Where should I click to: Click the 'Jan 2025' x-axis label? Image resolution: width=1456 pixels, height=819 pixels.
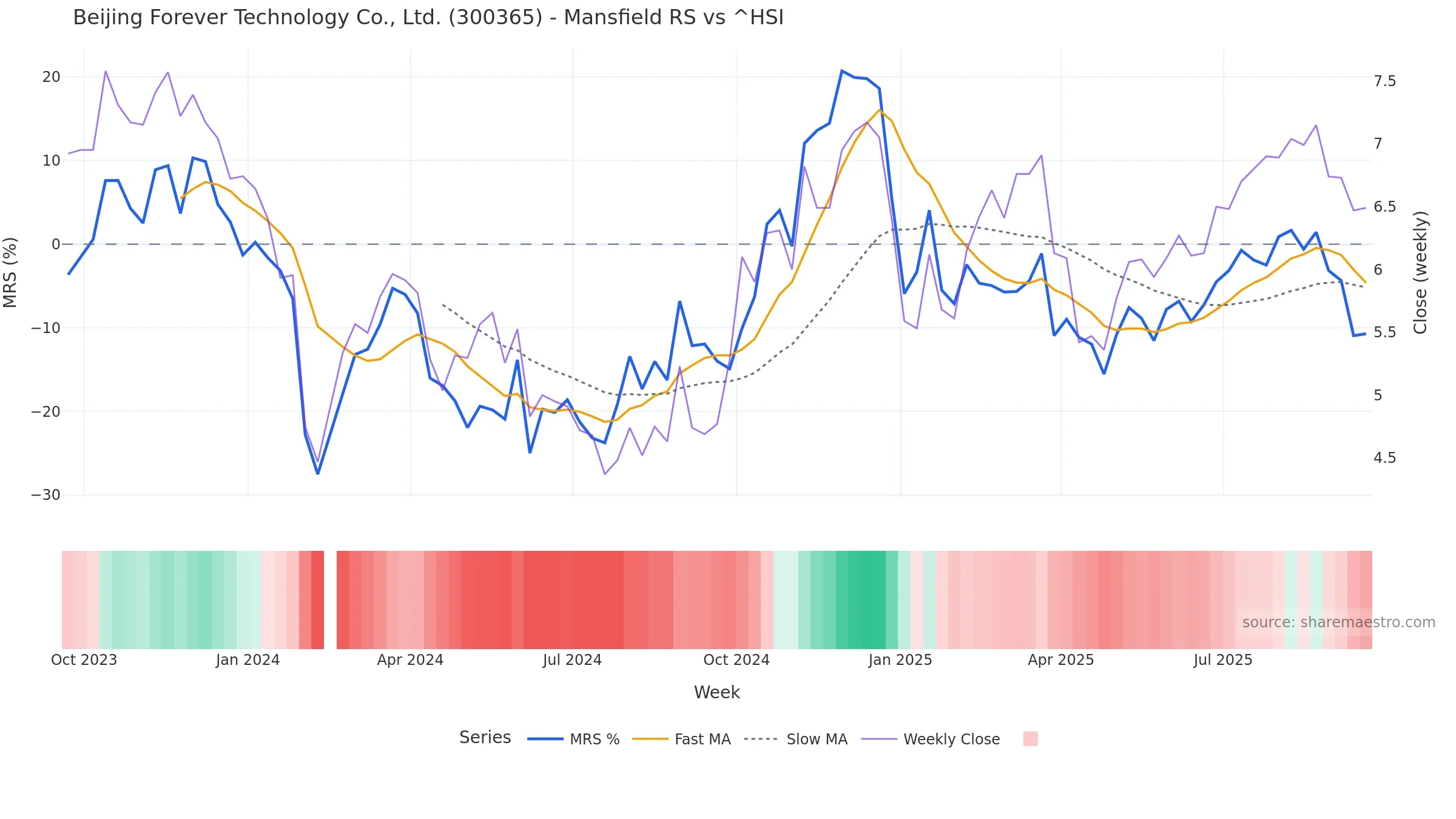[900, 660]
